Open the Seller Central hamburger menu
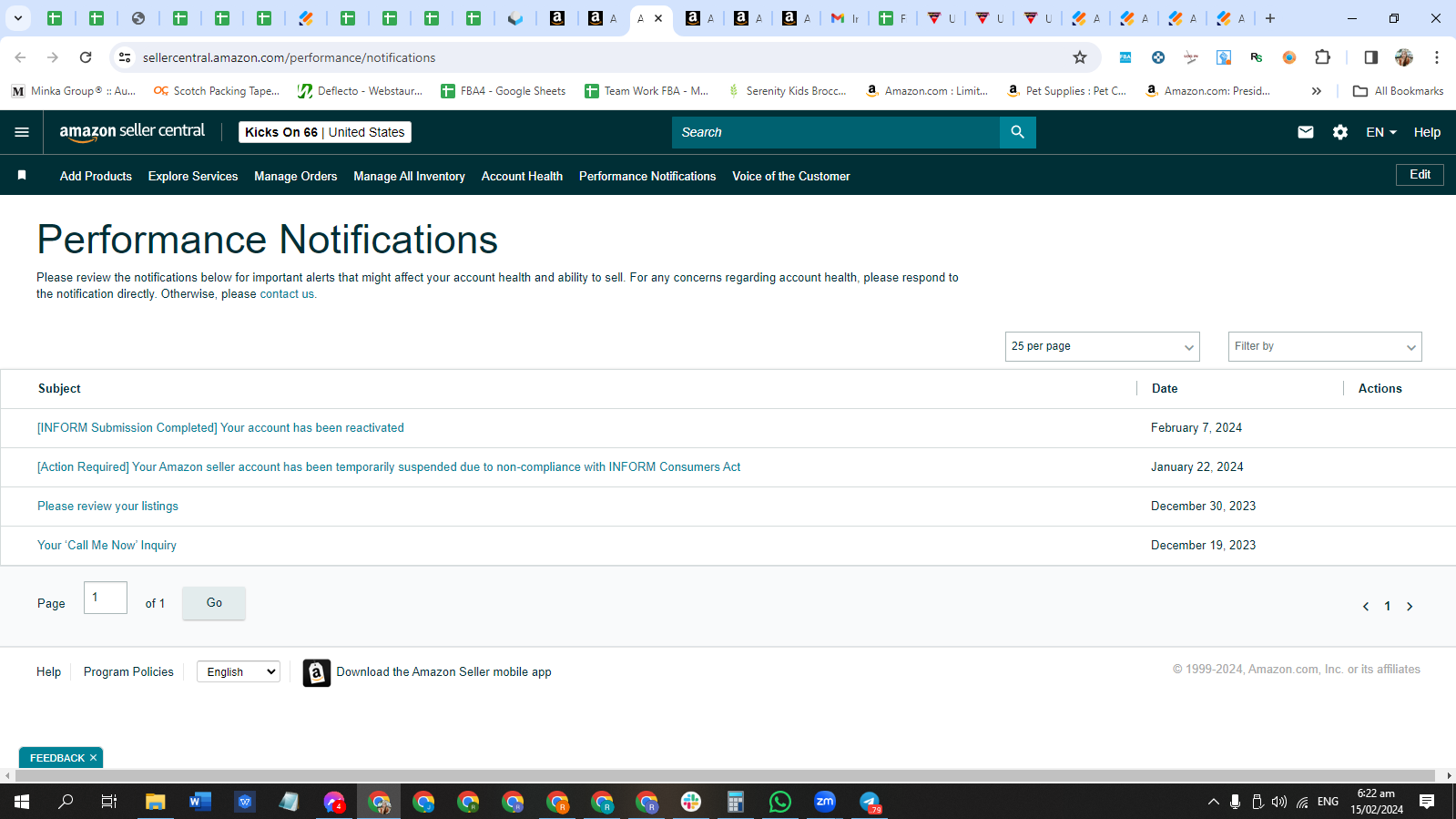Image resolution: width=1456 pixels, height=819 pixels. 22,132
